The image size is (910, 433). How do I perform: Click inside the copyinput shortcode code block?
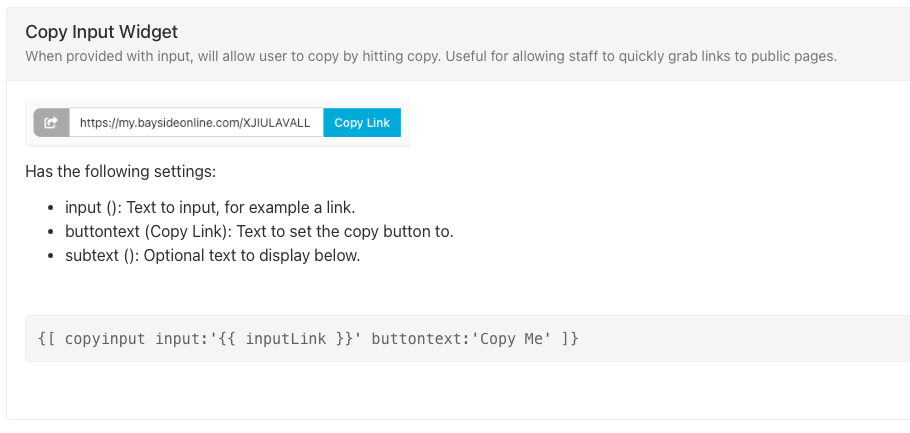(467, 338)
